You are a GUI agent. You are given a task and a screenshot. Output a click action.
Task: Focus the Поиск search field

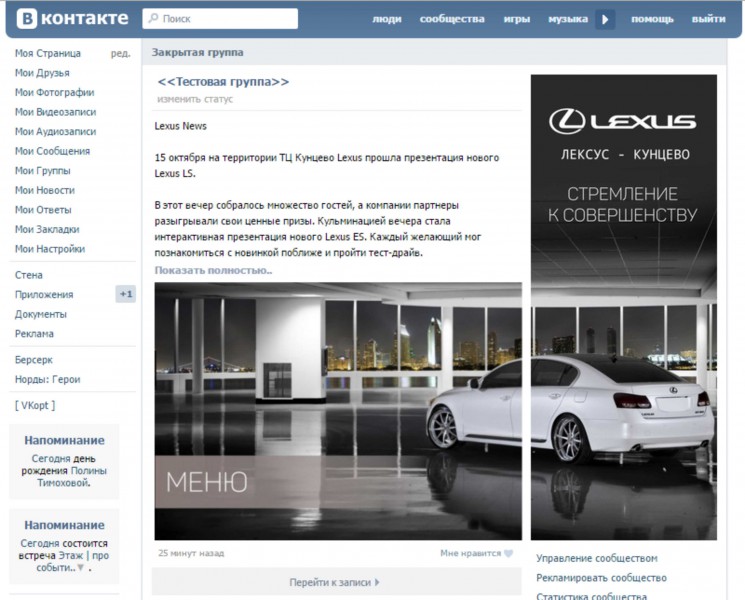(220, 19)
